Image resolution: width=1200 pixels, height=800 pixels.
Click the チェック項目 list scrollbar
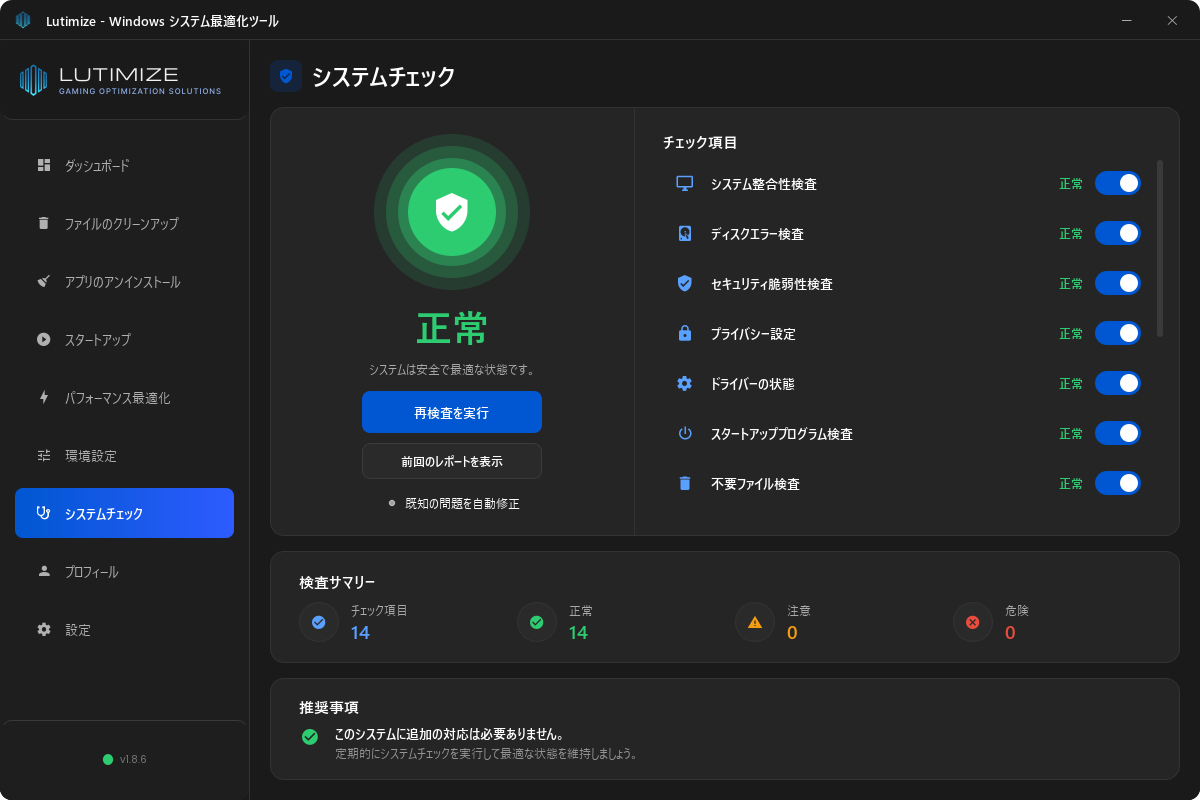pos(1160,248)
